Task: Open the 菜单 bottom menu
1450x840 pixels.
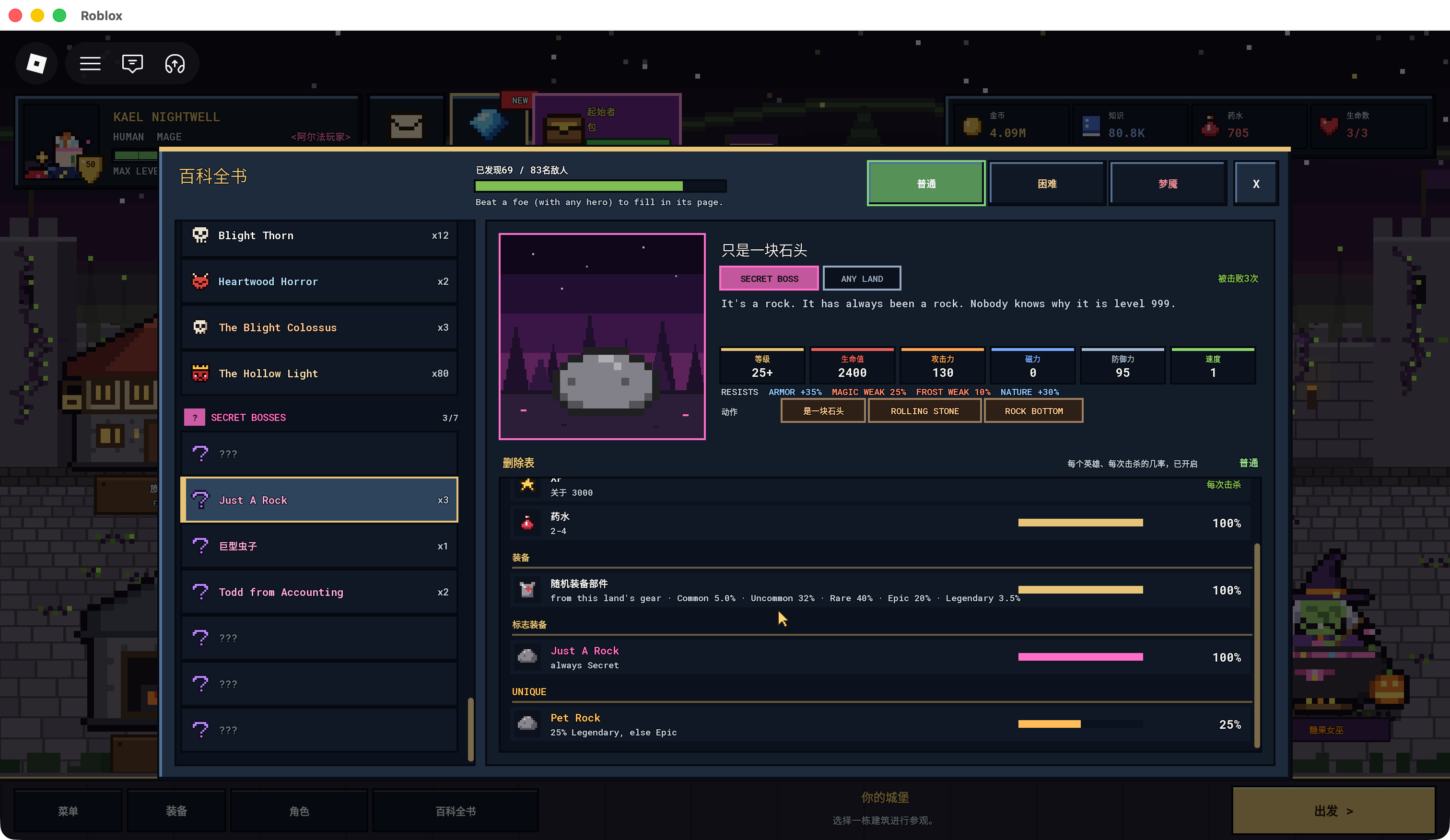Action: point(68,811)
